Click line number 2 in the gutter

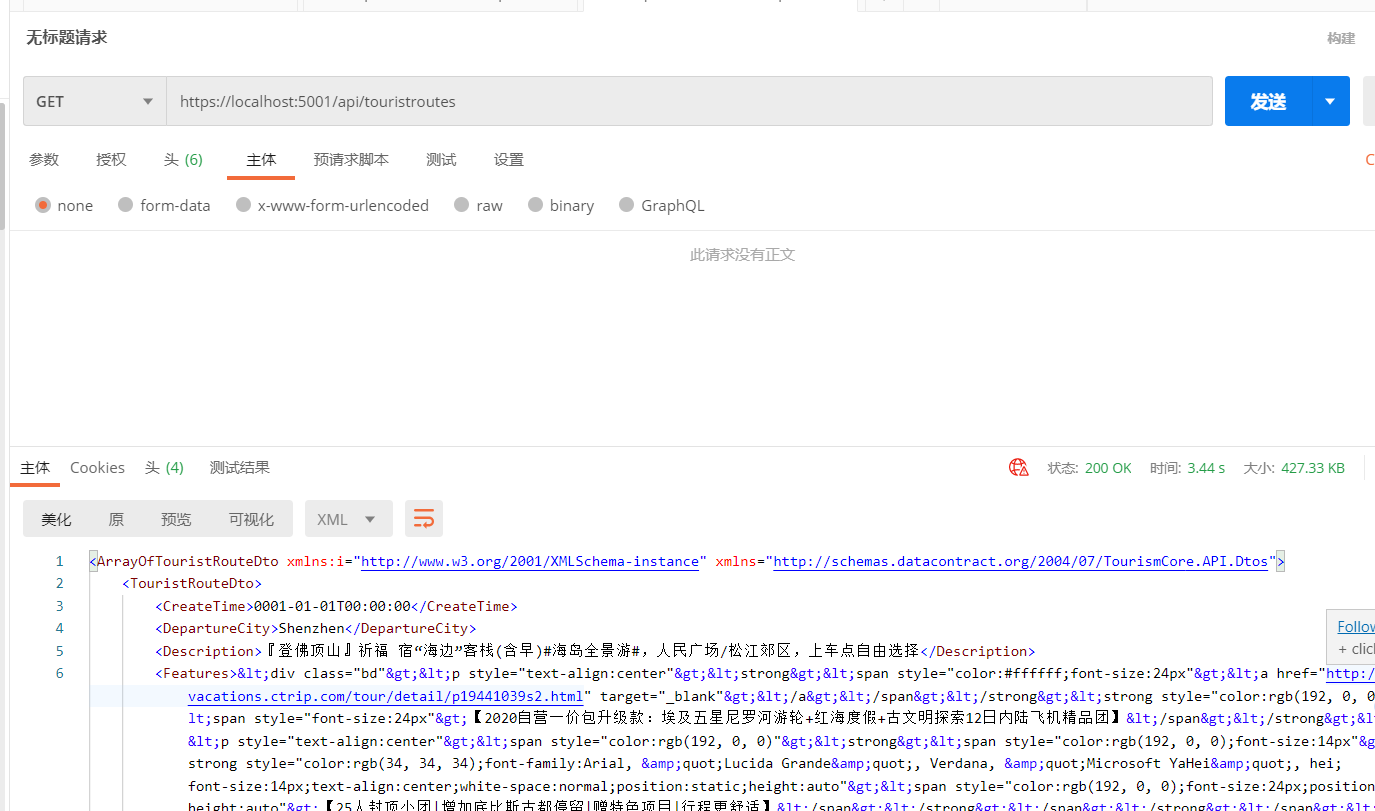tap(60, 583)
